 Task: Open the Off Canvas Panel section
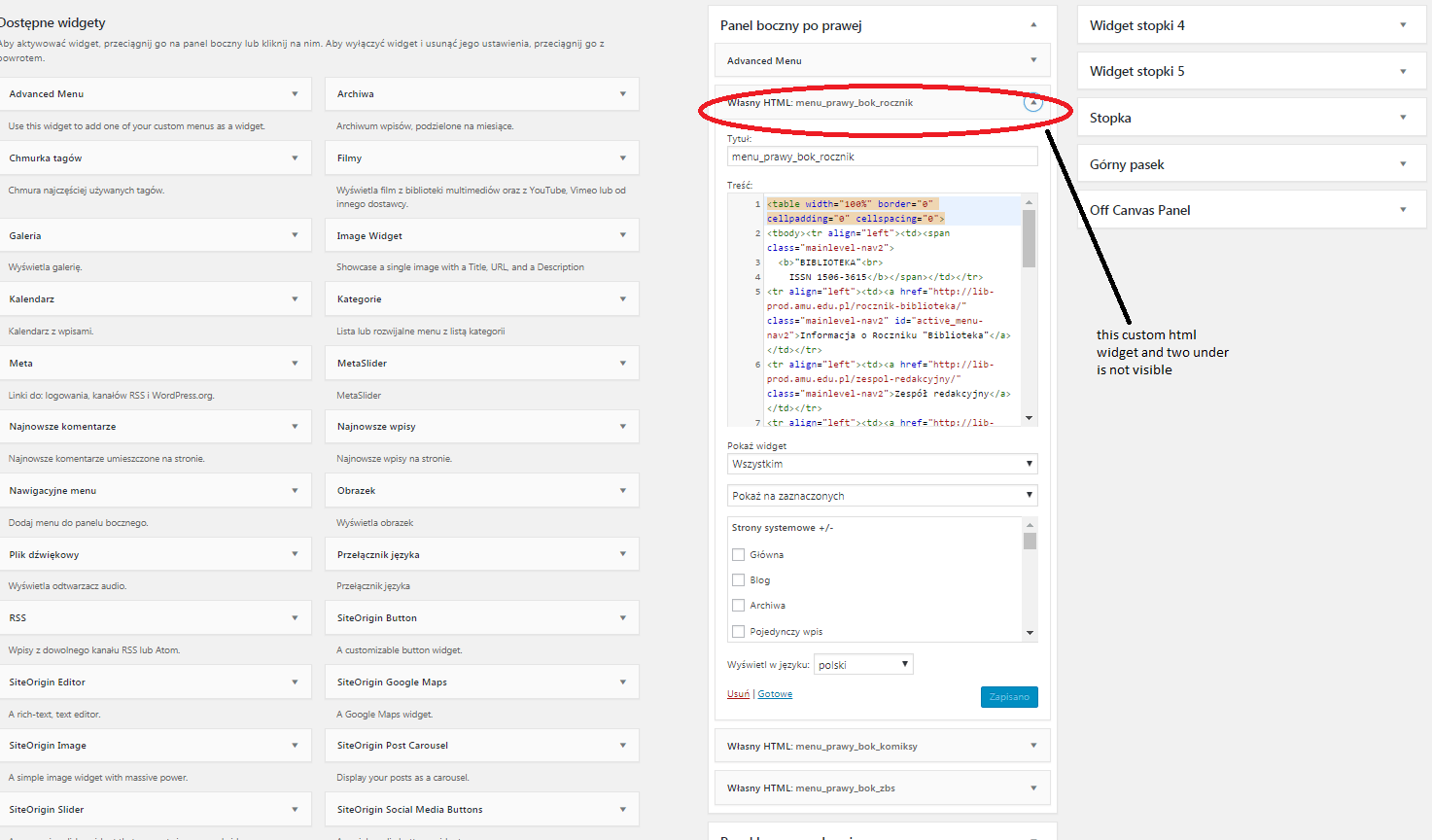pyautogui.click(x=1250, y=209)
